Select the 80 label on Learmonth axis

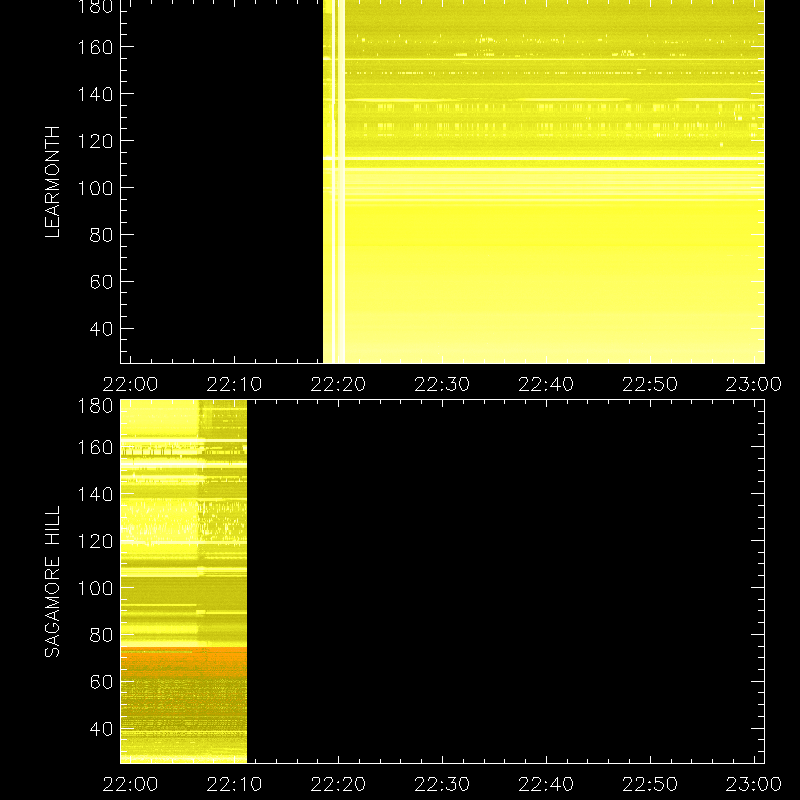tap(101, 235)
